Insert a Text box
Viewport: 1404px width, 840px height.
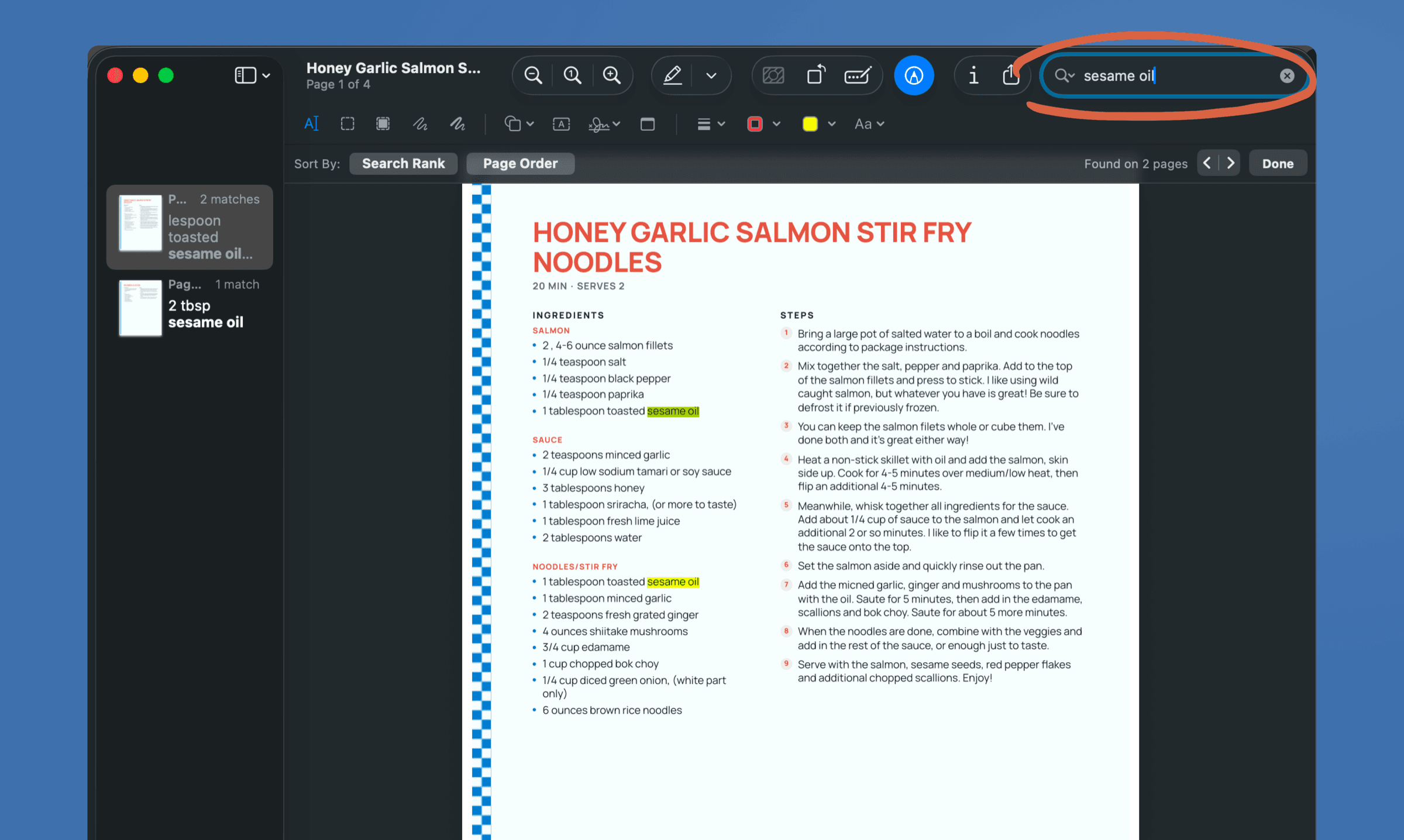[561, 123]
